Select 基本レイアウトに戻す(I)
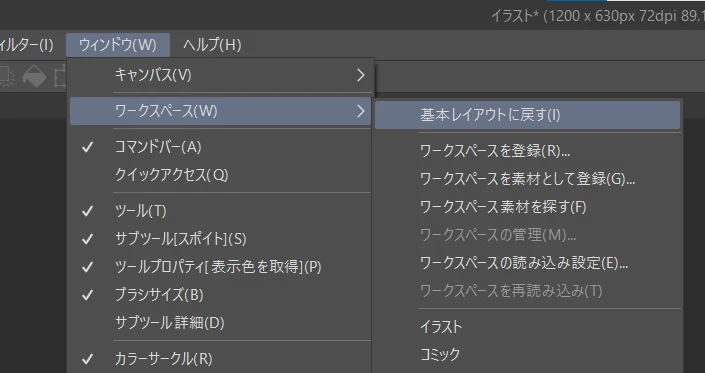The image size is (705, 373). click(x=527, y=115)
